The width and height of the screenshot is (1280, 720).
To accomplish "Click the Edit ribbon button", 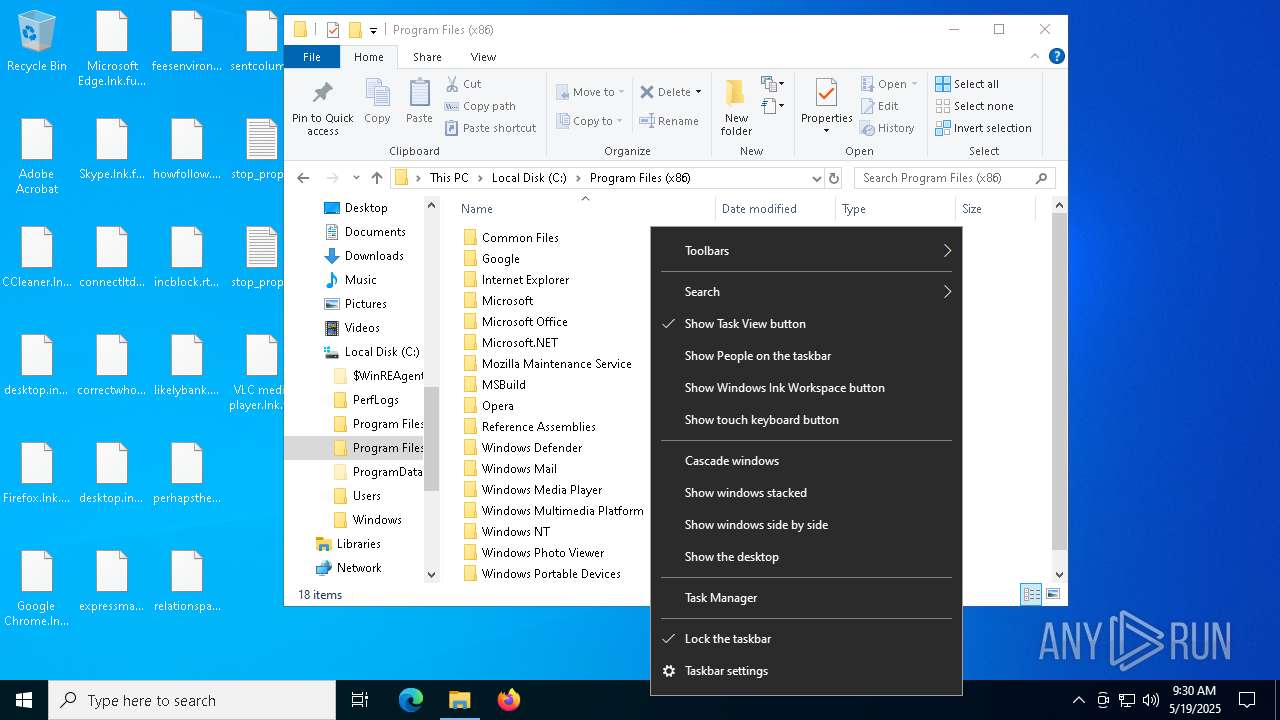I will click(879, 106).
